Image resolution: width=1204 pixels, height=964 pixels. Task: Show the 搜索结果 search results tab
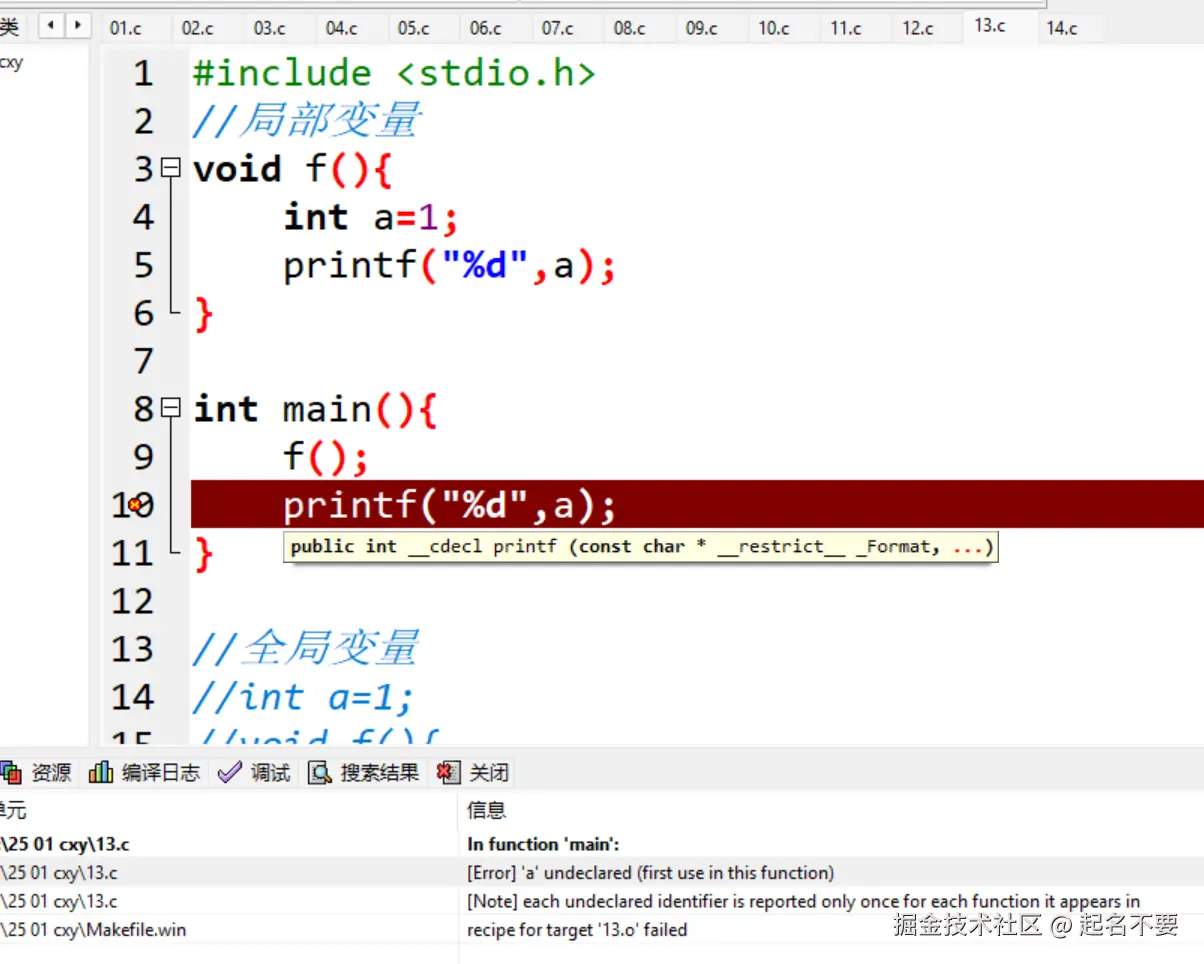pos(364,773)
